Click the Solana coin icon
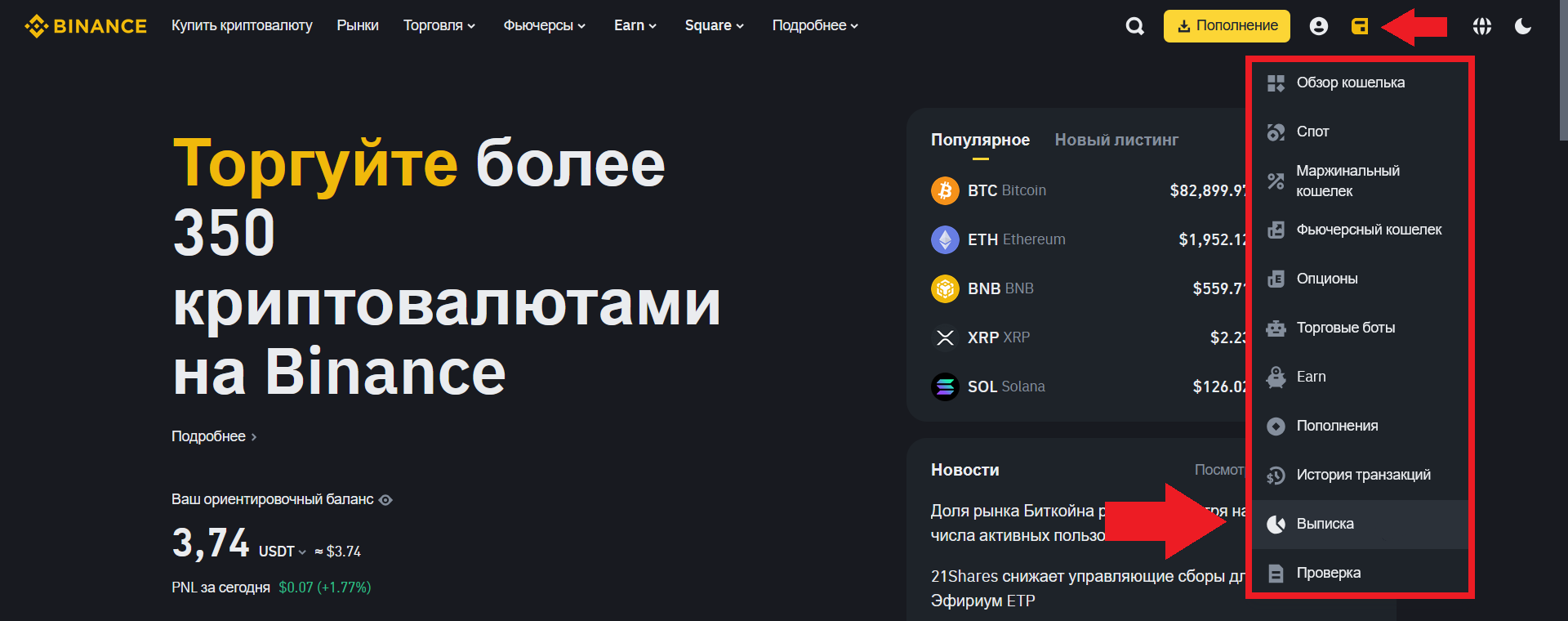Screen dimensions: 1568x621 tap(945, 386)
